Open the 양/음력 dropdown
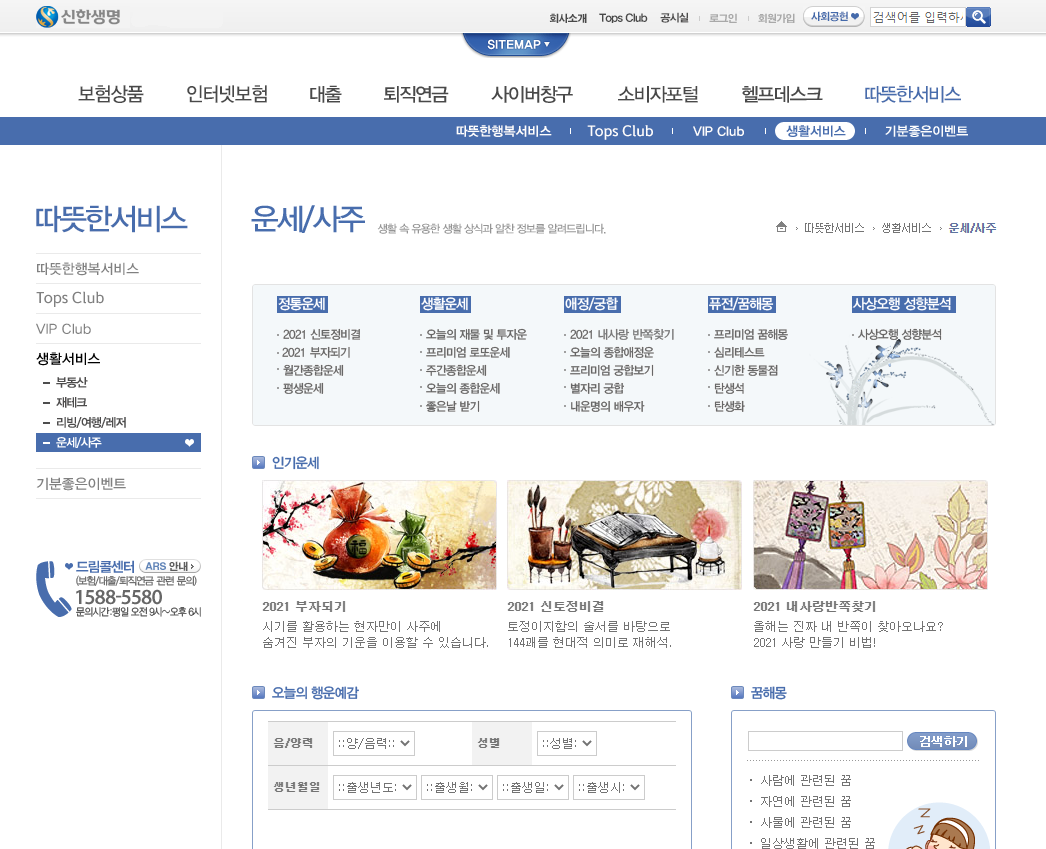This screenshot has height=849, width=1046. point(374,743)
